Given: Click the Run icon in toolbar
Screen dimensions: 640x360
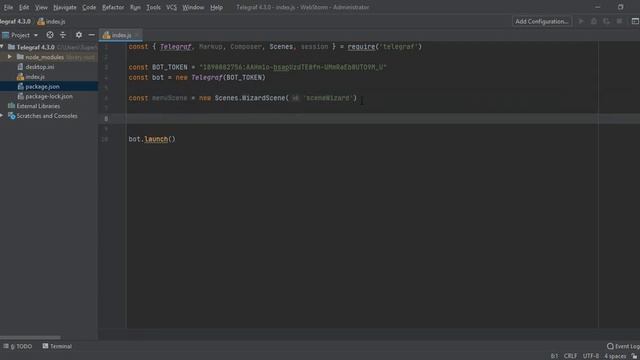Looking at the screenshot, I should (x=581, y=21).
